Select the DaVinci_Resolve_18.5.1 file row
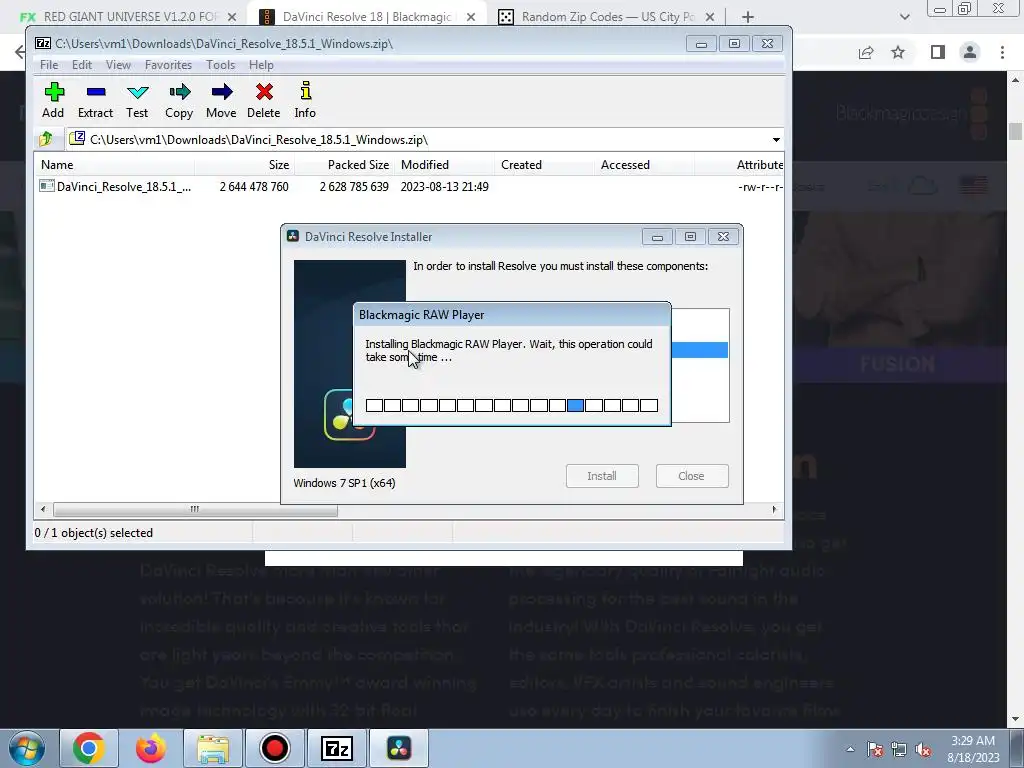 tap(409, 187)
